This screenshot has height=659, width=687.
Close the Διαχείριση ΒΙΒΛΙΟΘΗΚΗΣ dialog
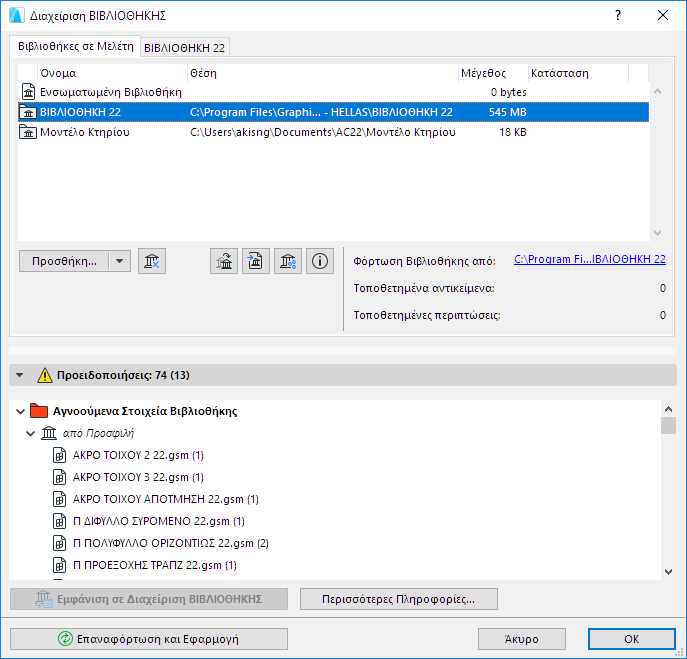[x=663, y=15]
